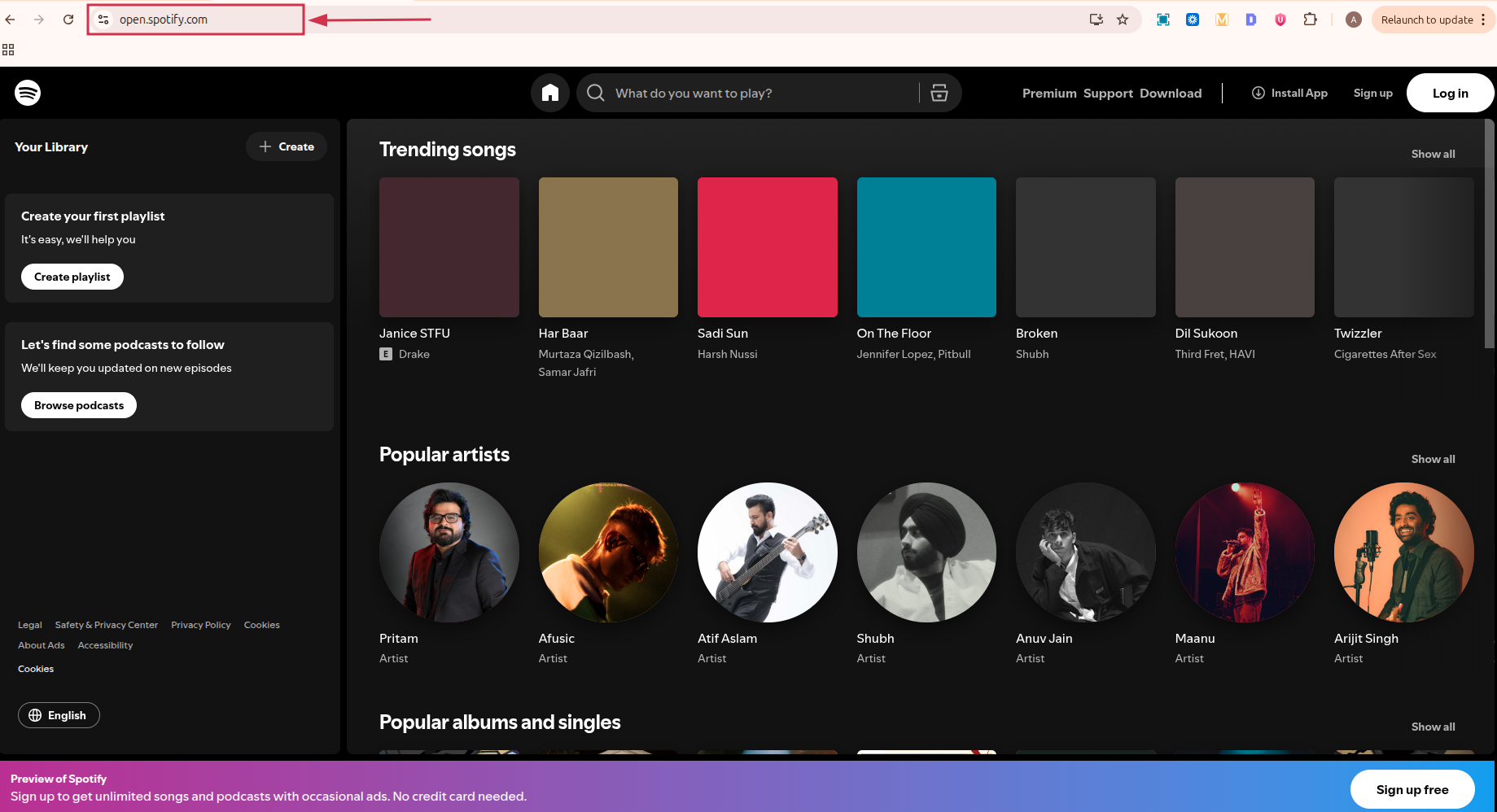Open Afusic artist photo
Viewport: 1497px width, 812px height.
pyautogui.click(x=608, y=552)
